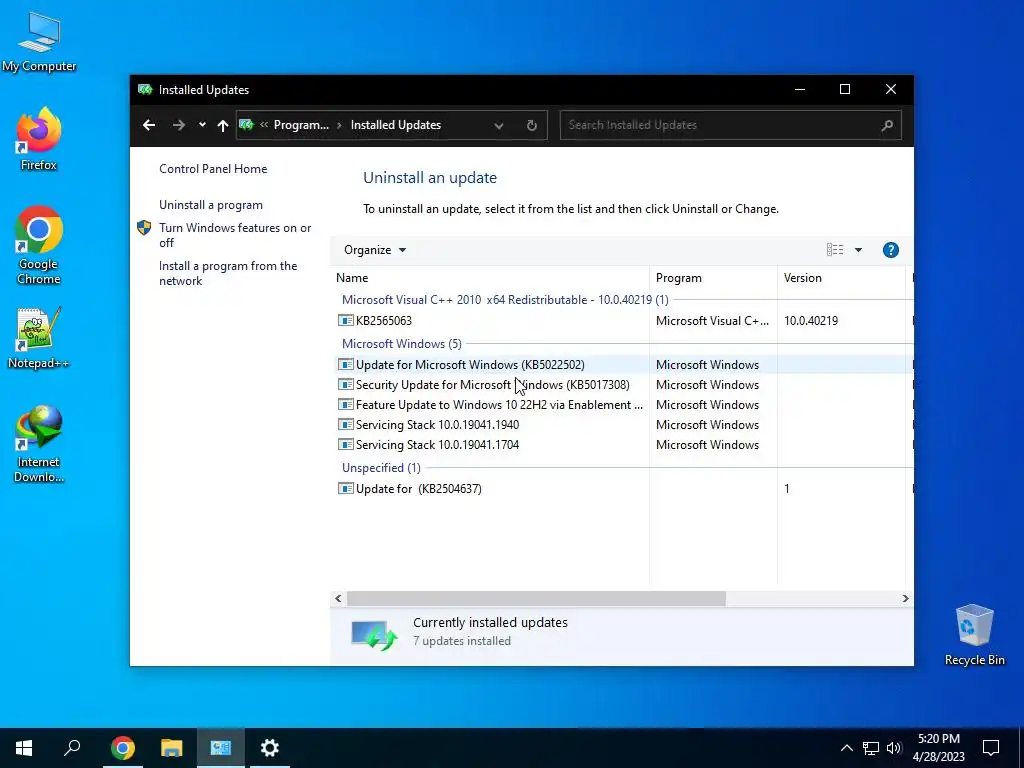This screenshot has width=1024, height=768.
Task: Open the clock showing 5:20 PM
Action: click(x=938, y=748)
